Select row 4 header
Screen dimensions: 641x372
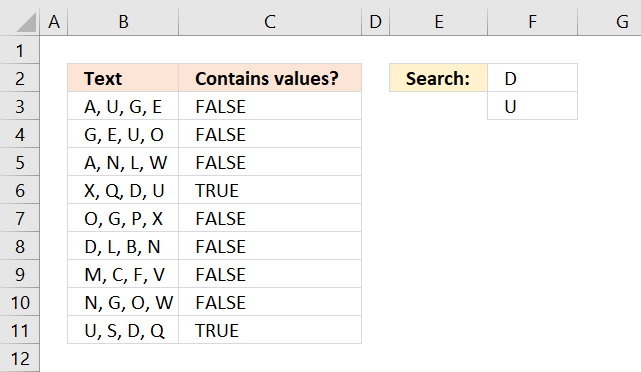coord(20,134)
